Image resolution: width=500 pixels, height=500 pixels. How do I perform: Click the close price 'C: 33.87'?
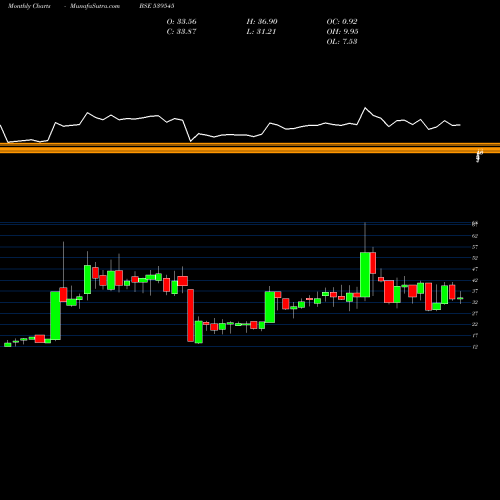point(181,32)
